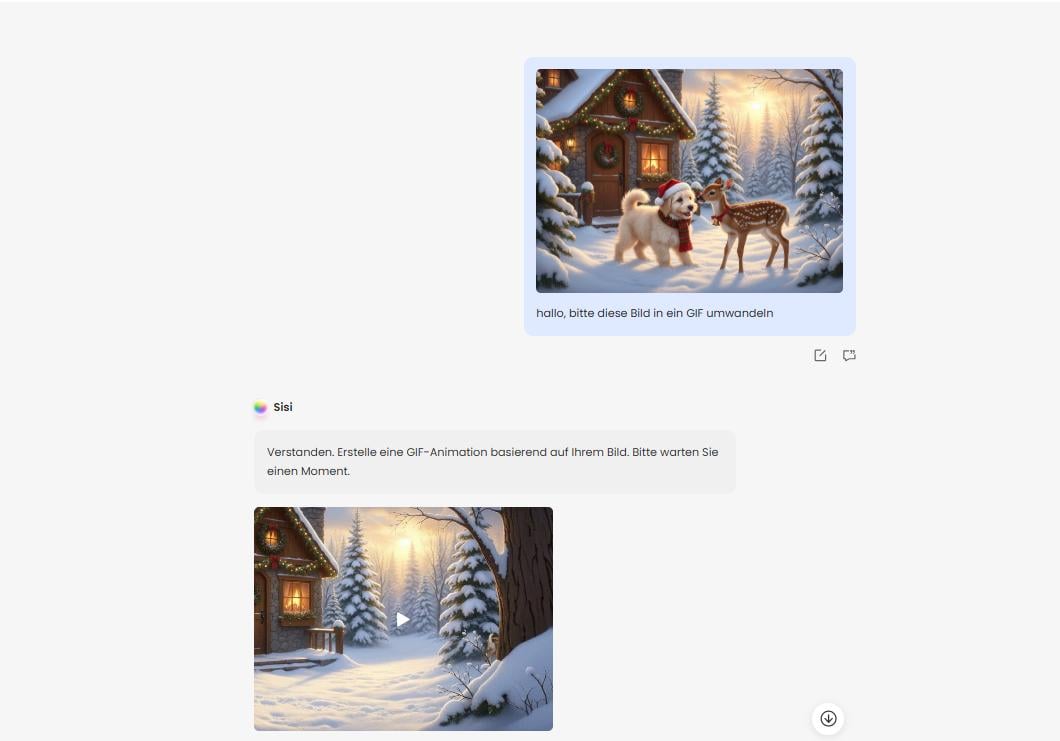This screenshot has height=741, width=1060.
Task: Click the glowing cabin window in video preview
Action: [x=295, y=597]
